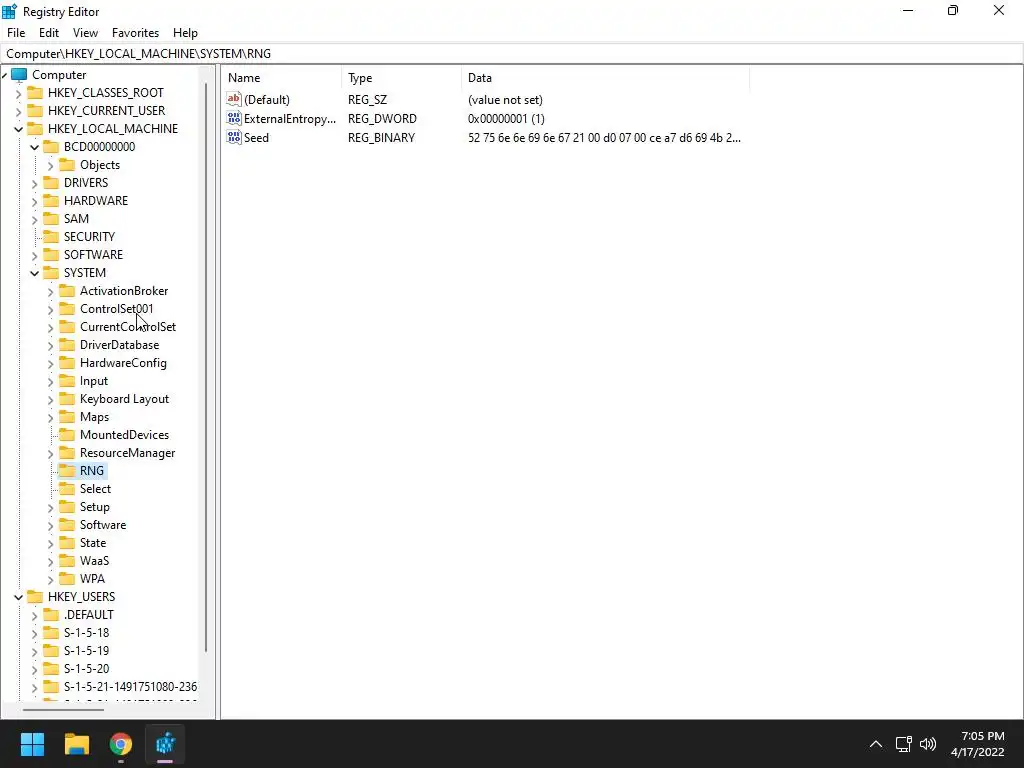The image size is (1024, 768).
Task: Open the Edit menu
Action: [x=49, y=33]
